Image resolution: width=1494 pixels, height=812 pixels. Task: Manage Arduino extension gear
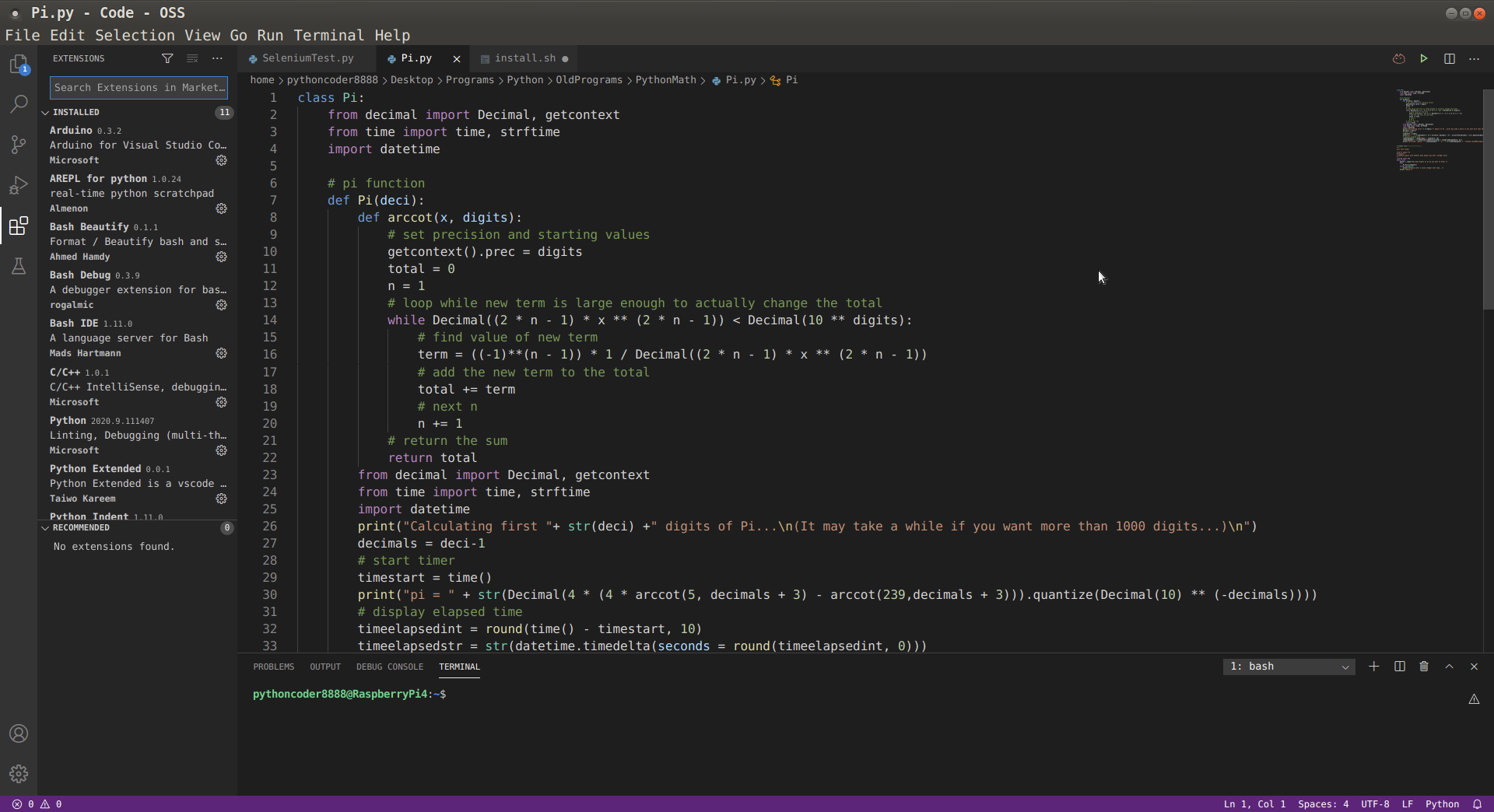click(x=222, y=160)
